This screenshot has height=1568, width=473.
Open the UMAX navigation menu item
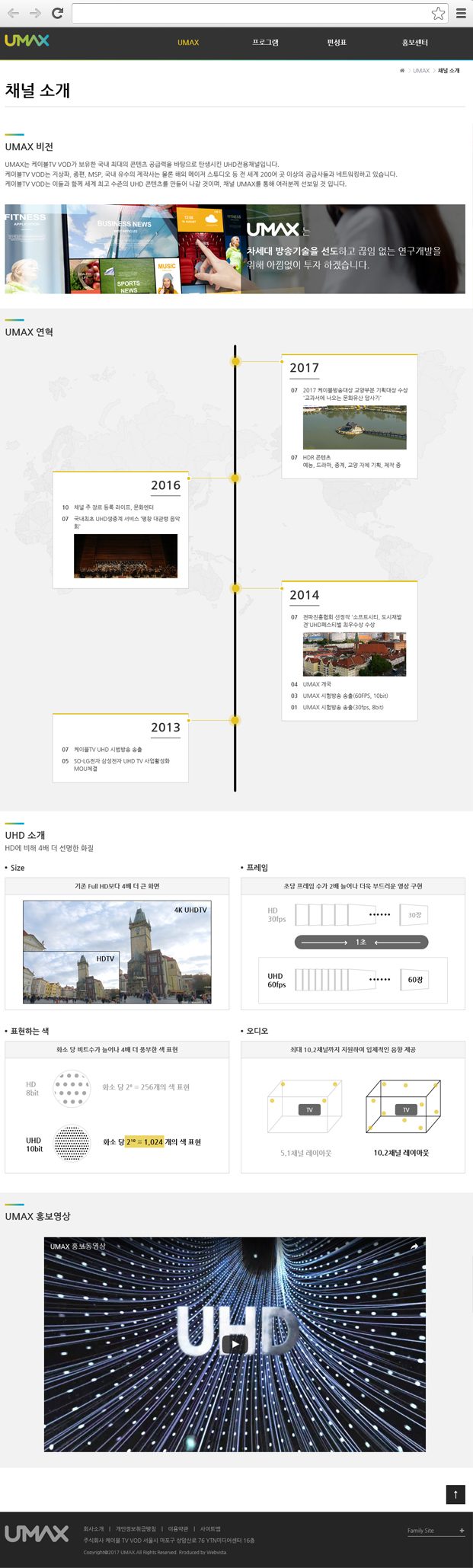[188, 43]
